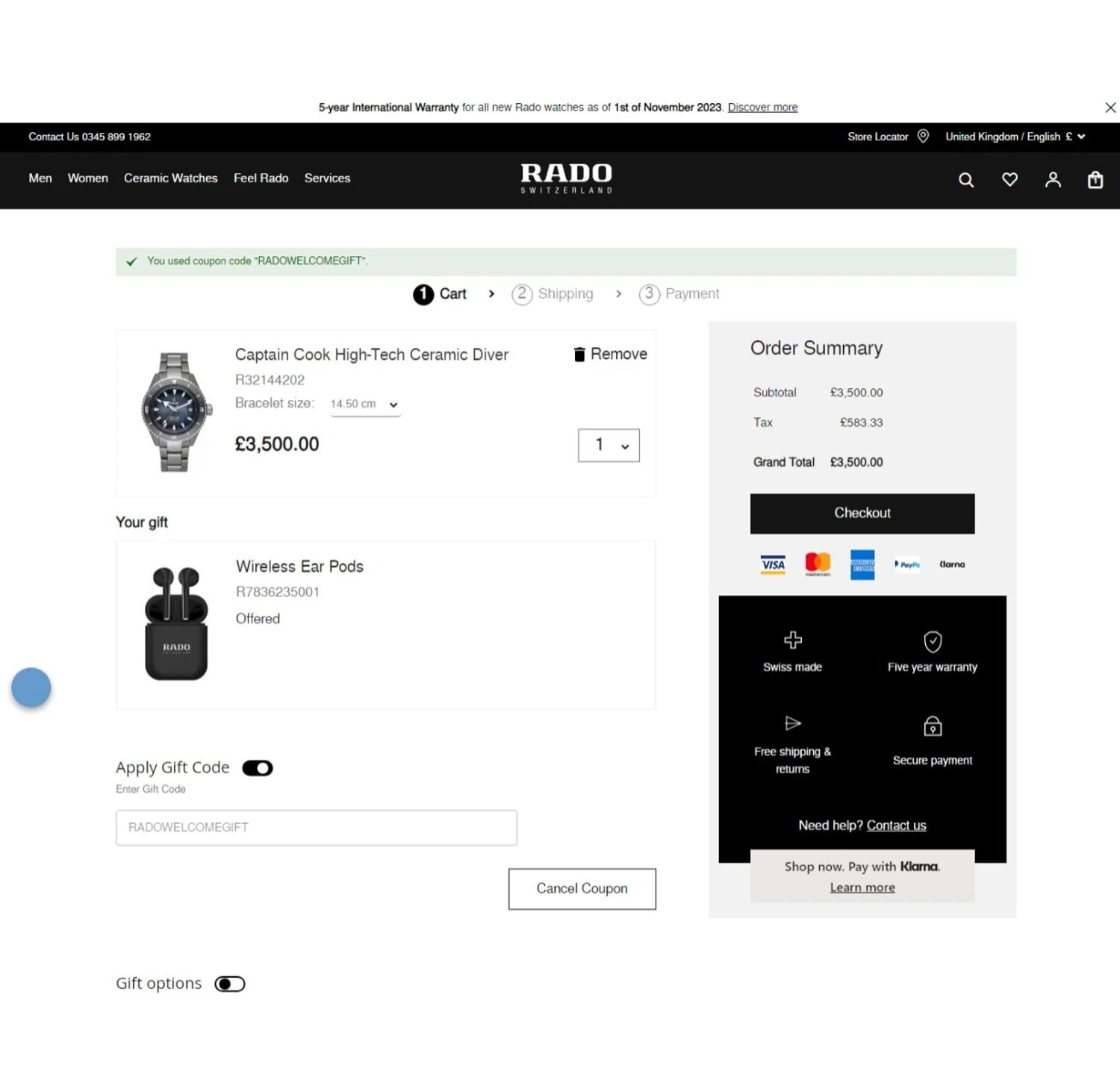Screen dimensions: 1120x1089
Task: Click the Klarna Learn more link
Action: [862, 887]
